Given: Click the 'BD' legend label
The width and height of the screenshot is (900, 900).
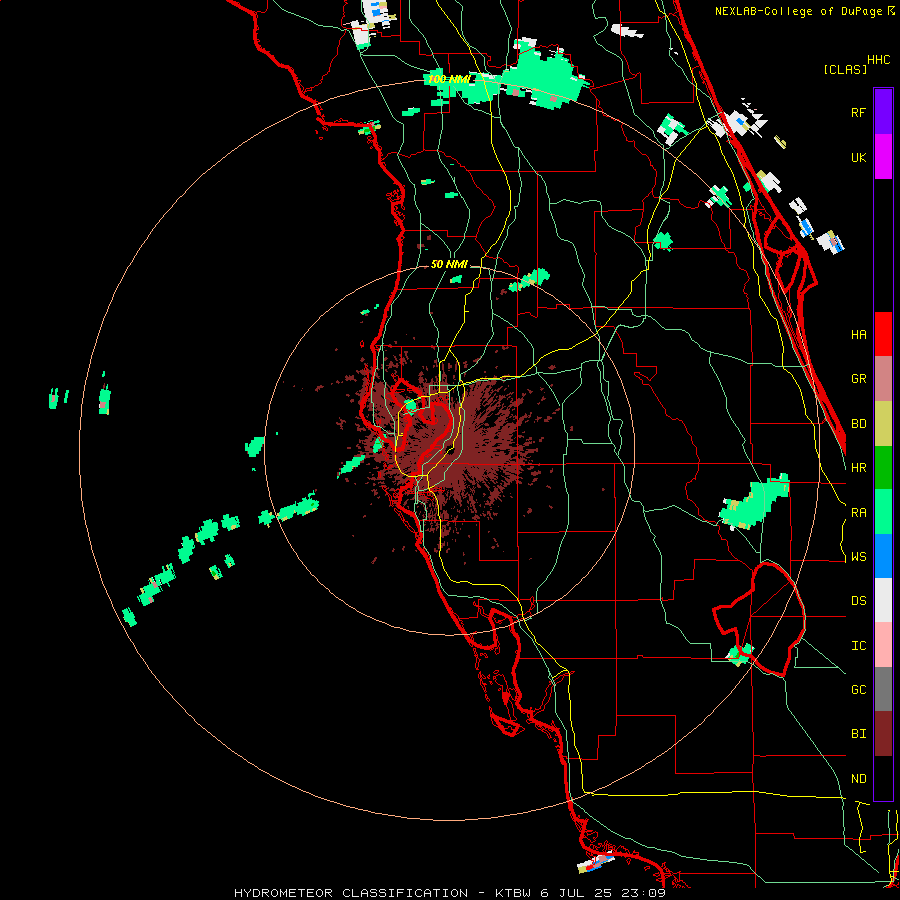Looking at the screenshot, I should (x=858, y=424).
